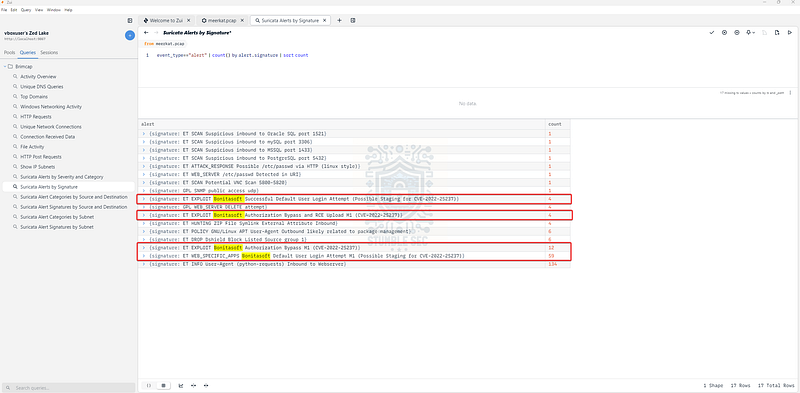Click the chart toggle icon in footer

pos(181,385)
